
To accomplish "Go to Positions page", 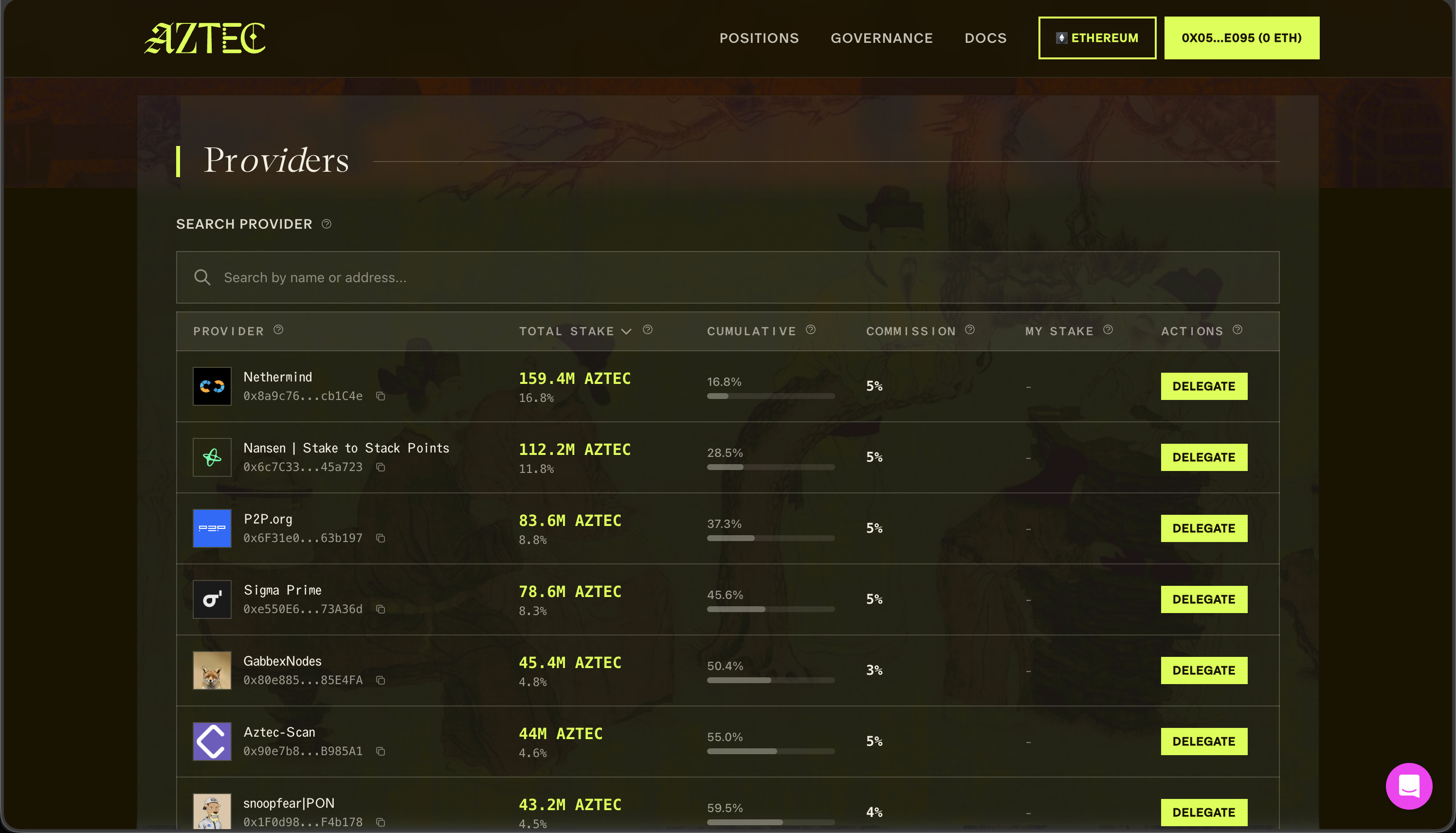I will [759, 38].
